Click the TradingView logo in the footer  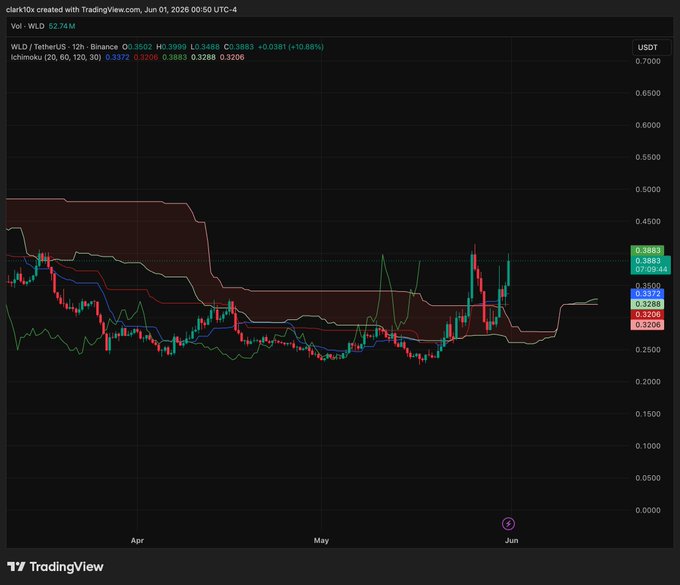point(56,567)
